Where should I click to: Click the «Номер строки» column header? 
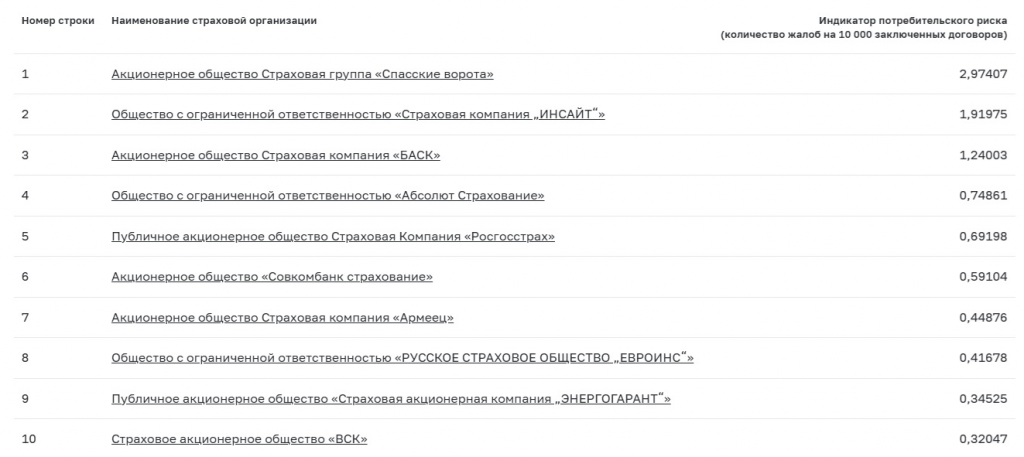point(58,21)
